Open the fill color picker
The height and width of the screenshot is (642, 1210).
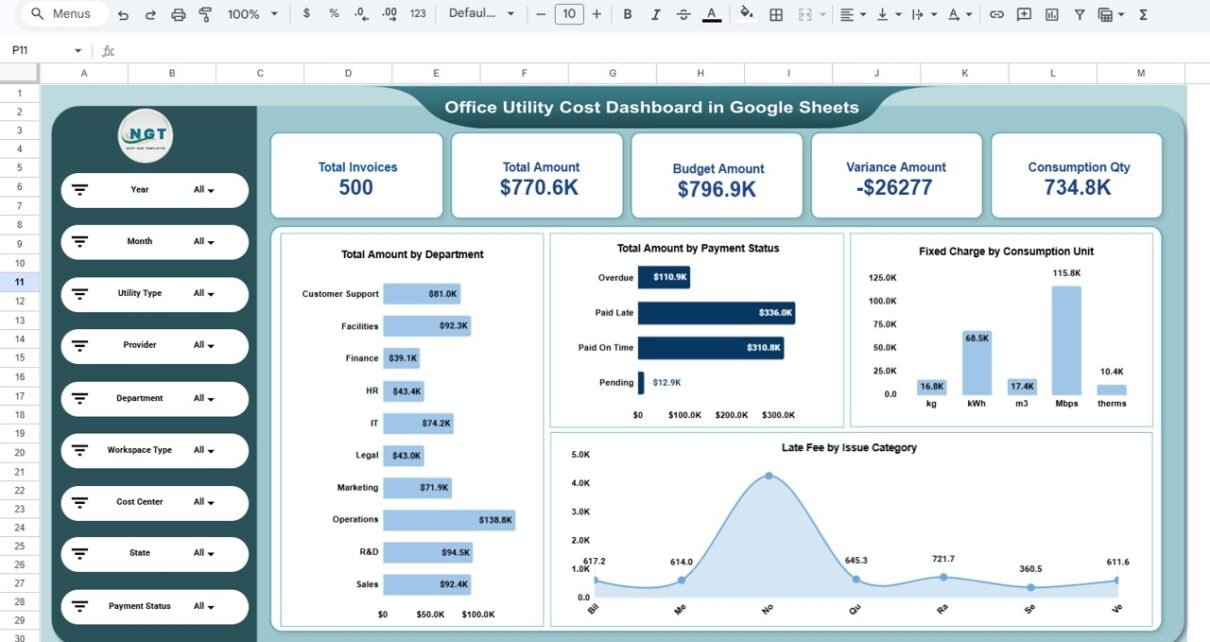[746, 14]
